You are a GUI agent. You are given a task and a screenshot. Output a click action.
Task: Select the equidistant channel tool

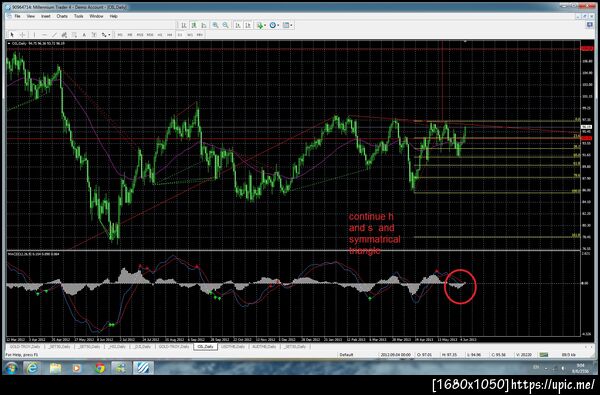coord(64,35)
